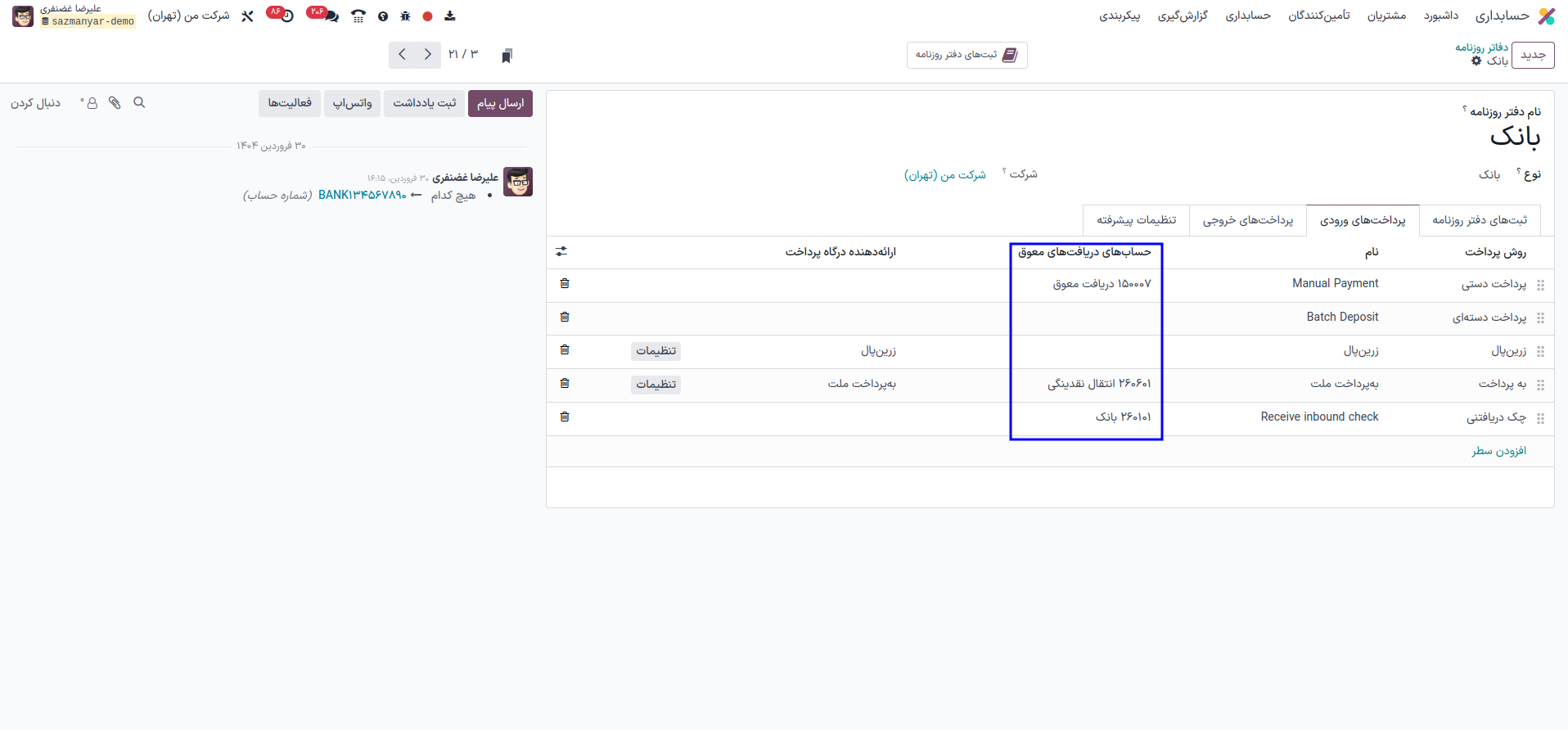Open column options adjust icon in table
The image size is (1568, 730).
561,252
